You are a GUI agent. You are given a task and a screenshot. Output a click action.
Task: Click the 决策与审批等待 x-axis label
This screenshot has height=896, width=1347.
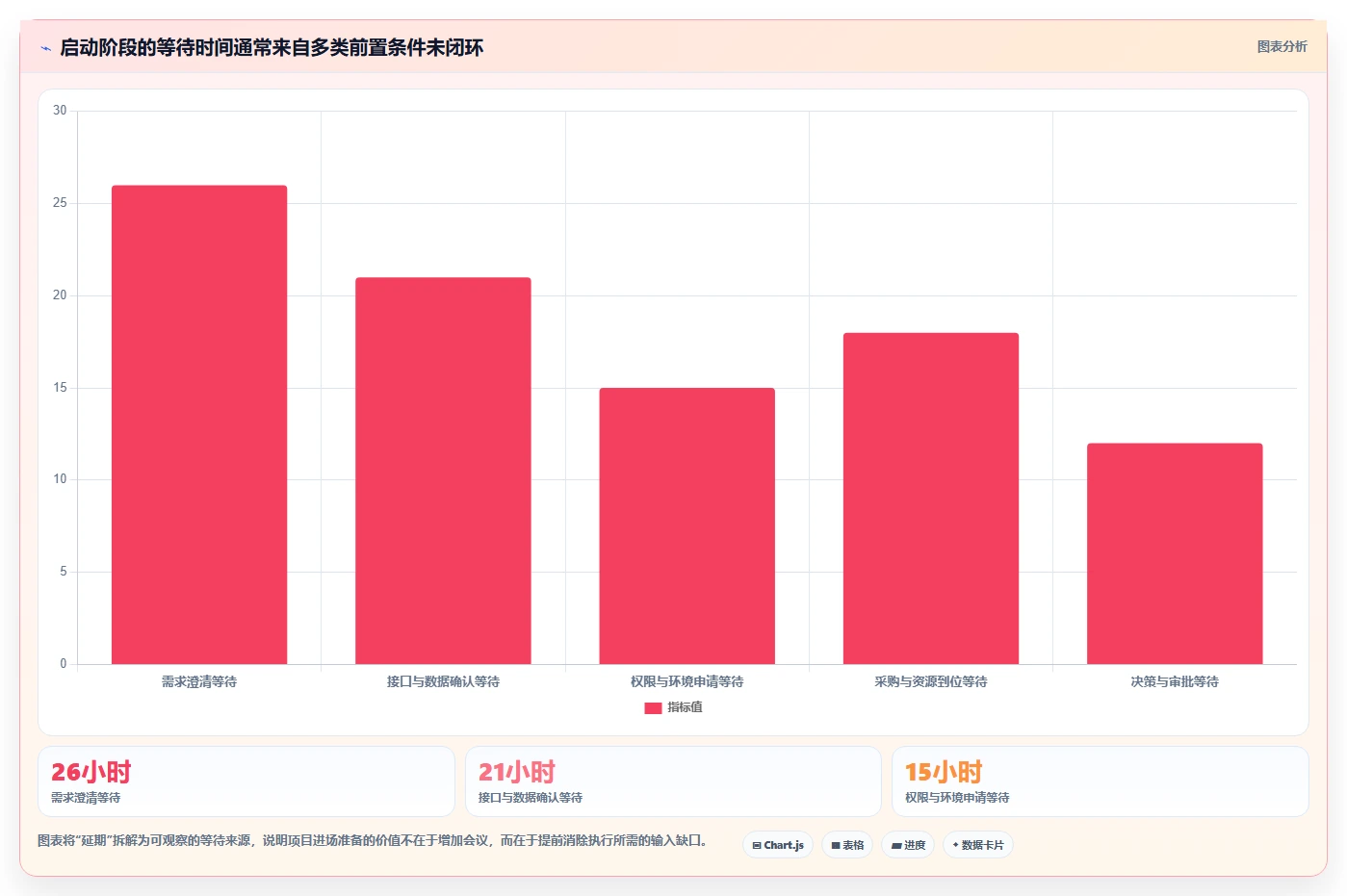(1175, 681)
